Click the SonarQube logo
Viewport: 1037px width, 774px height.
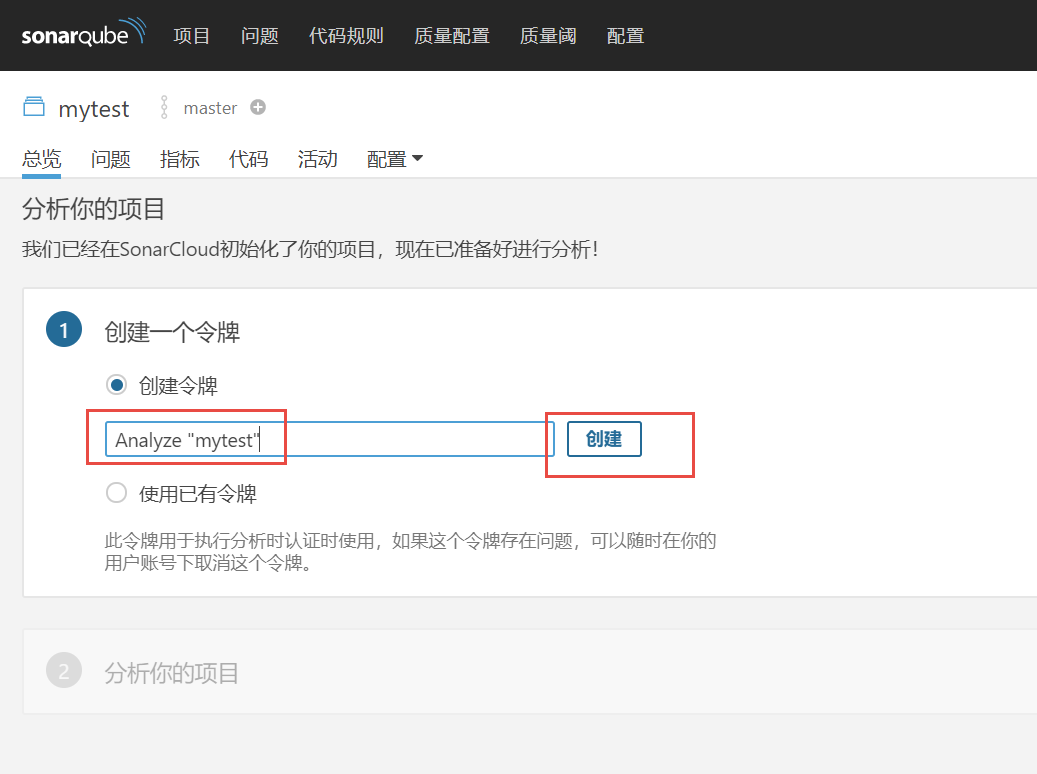pyautogui.click(x=83, y=35)
